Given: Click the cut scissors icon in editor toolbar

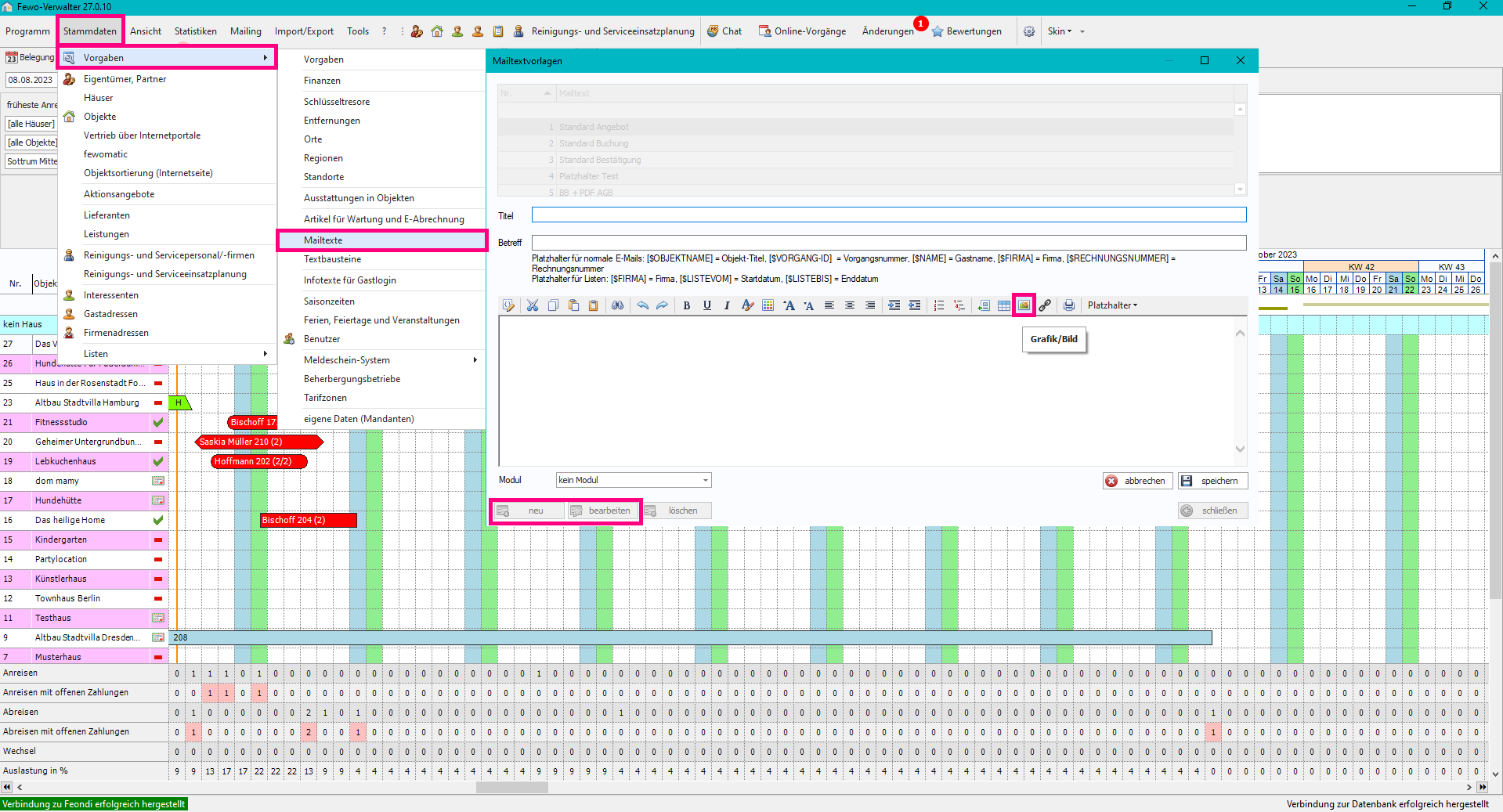Looking at the screenshot, I should pyautogui.click(x=533, y=305).
